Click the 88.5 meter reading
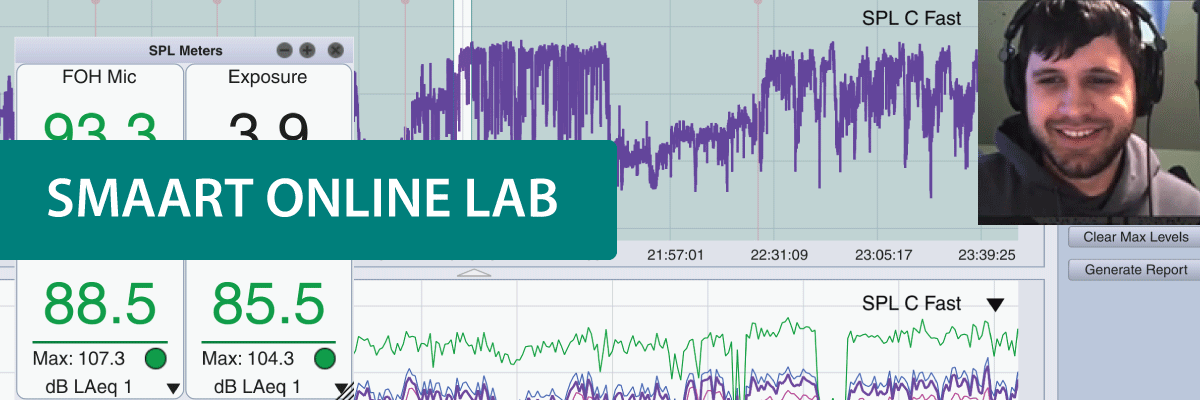The width and height of the screenshot is (1200, 400). pyautogui.click(x=99, y=306)
